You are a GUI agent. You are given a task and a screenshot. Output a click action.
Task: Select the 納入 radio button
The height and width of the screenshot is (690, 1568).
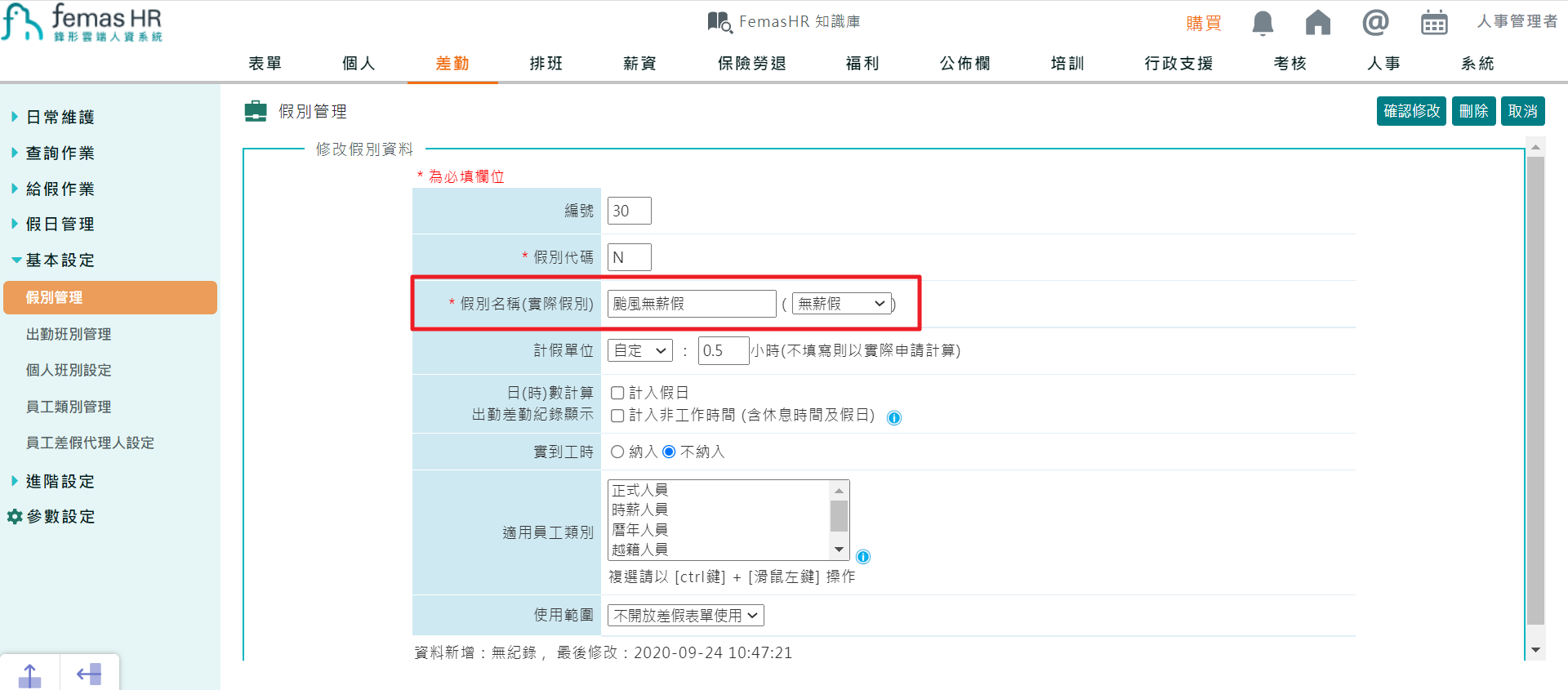[617, 452]
